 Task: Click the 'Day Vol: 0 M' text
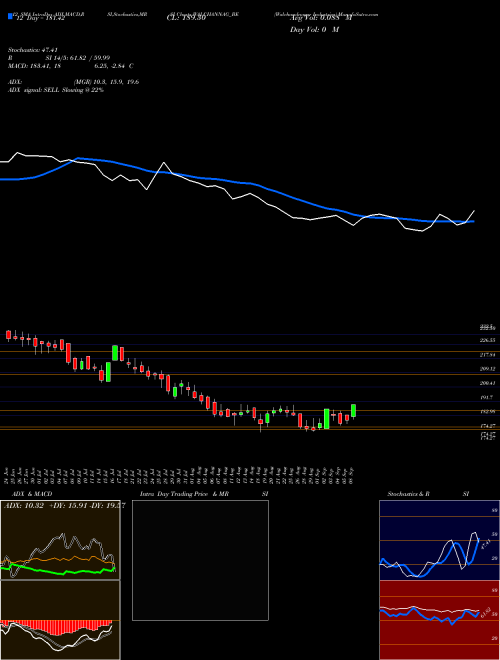[314, 30]
